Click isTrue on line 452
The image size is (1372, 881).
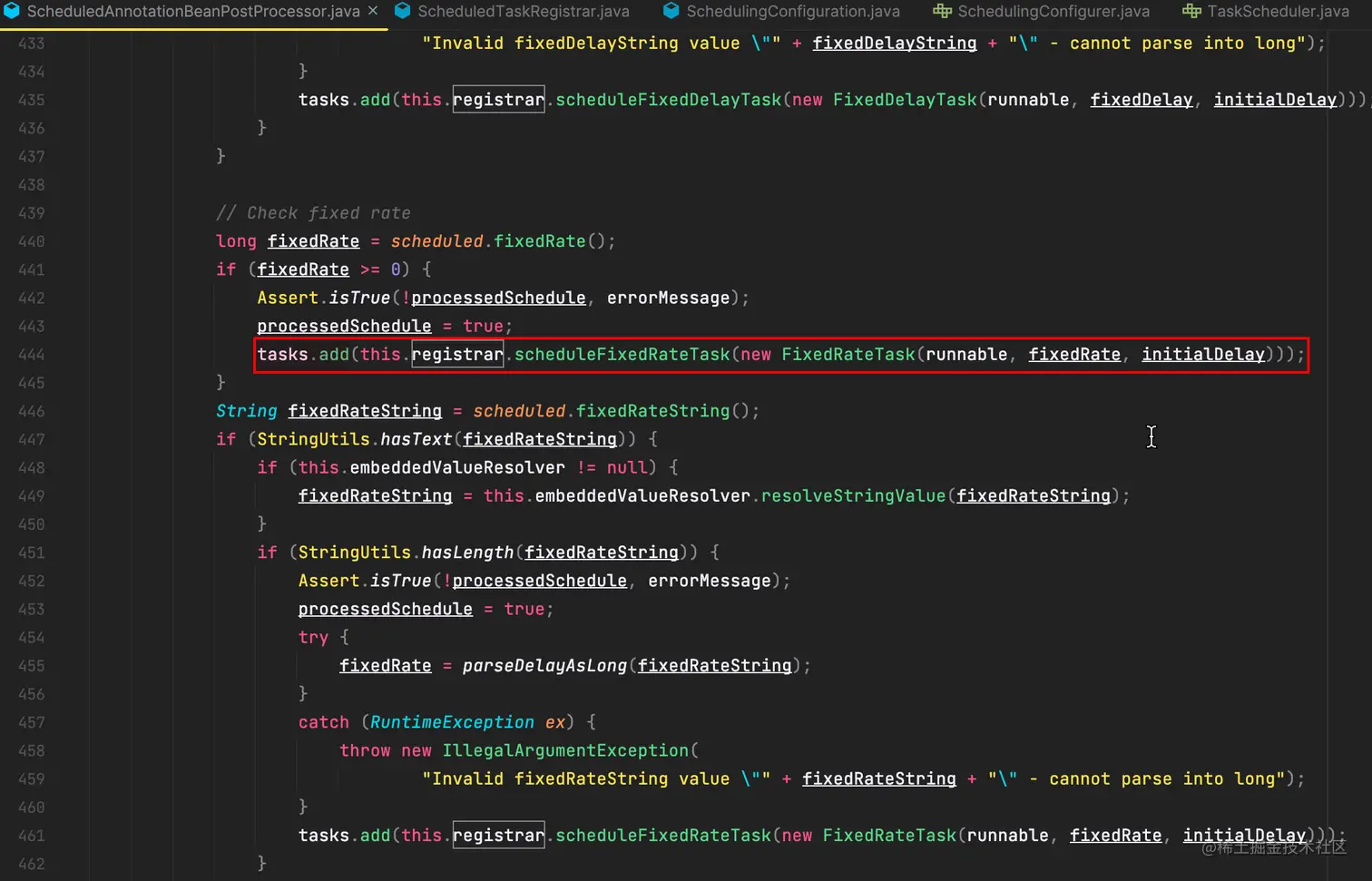coord(400,581)
